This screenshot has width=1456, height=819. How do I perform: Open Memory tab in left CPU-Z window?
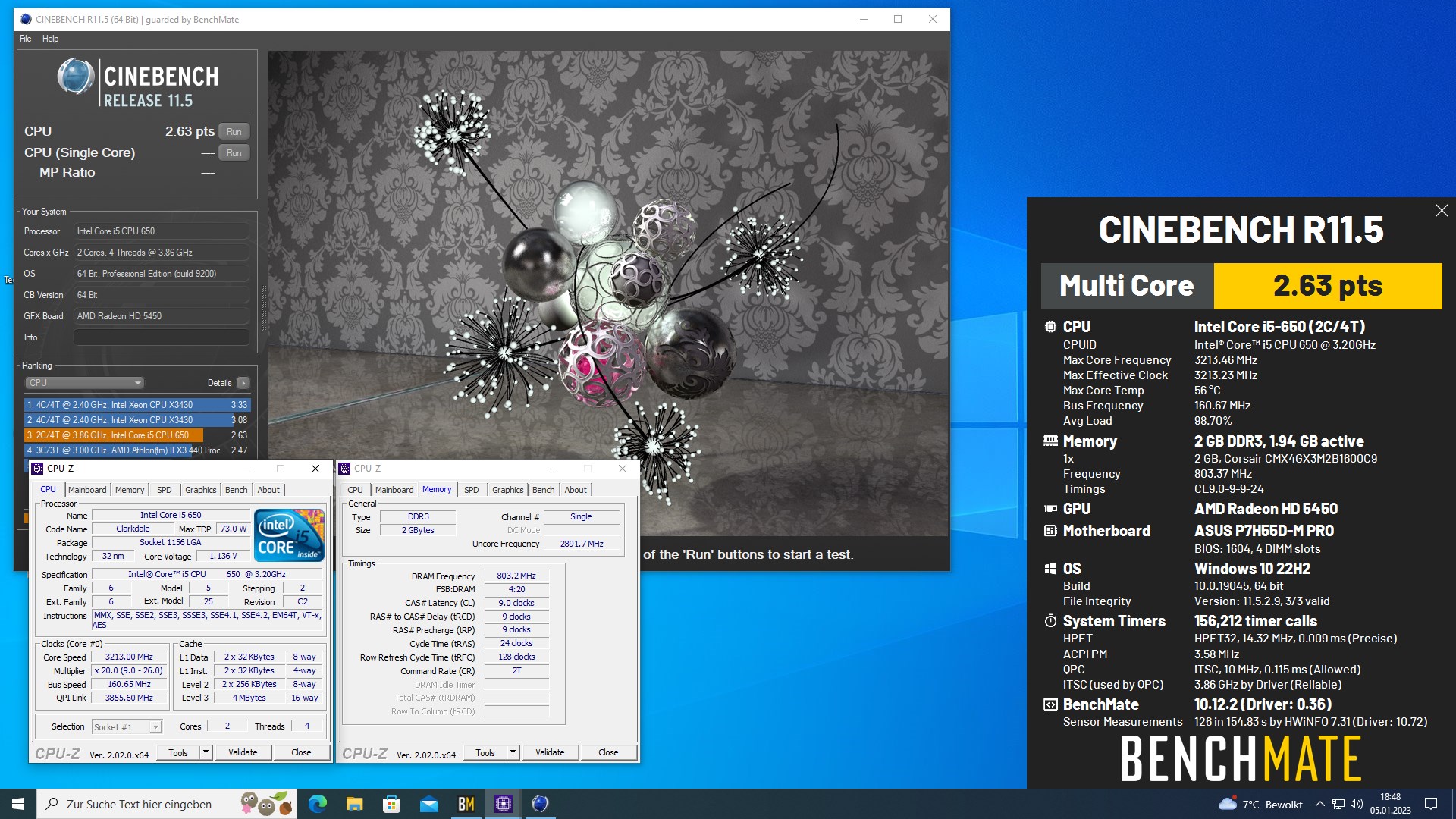coord(130,490)
